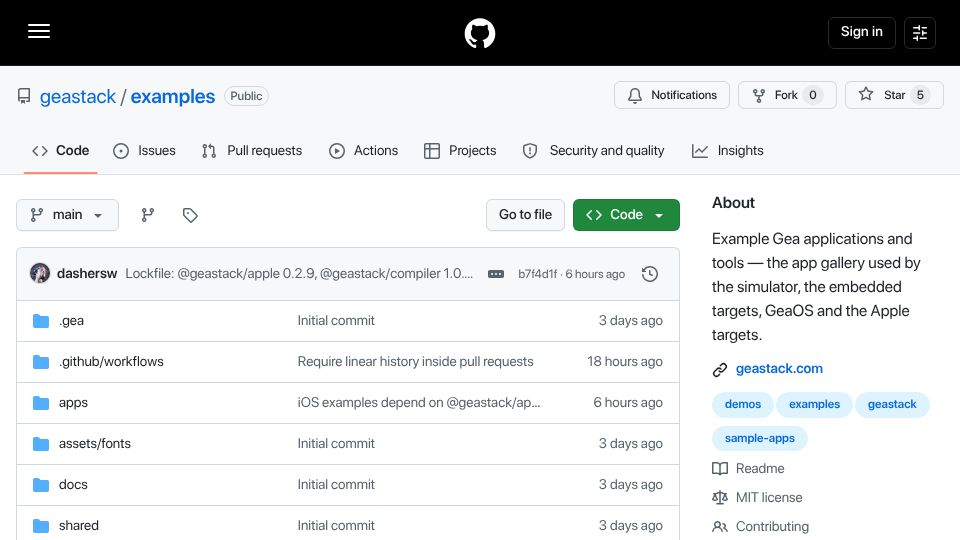The height and width of the screenshot is (540, 960).
Task: Open the .github/workflows folder
Action: (111, 362)
